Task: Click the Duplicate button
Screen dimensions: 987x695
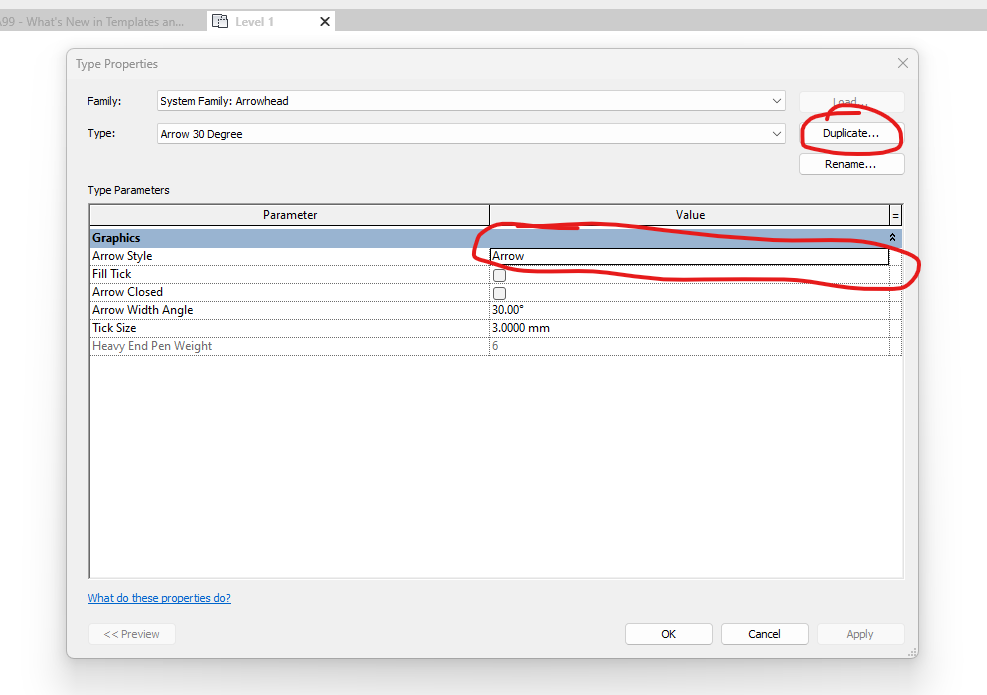Action: coord(850,133)
